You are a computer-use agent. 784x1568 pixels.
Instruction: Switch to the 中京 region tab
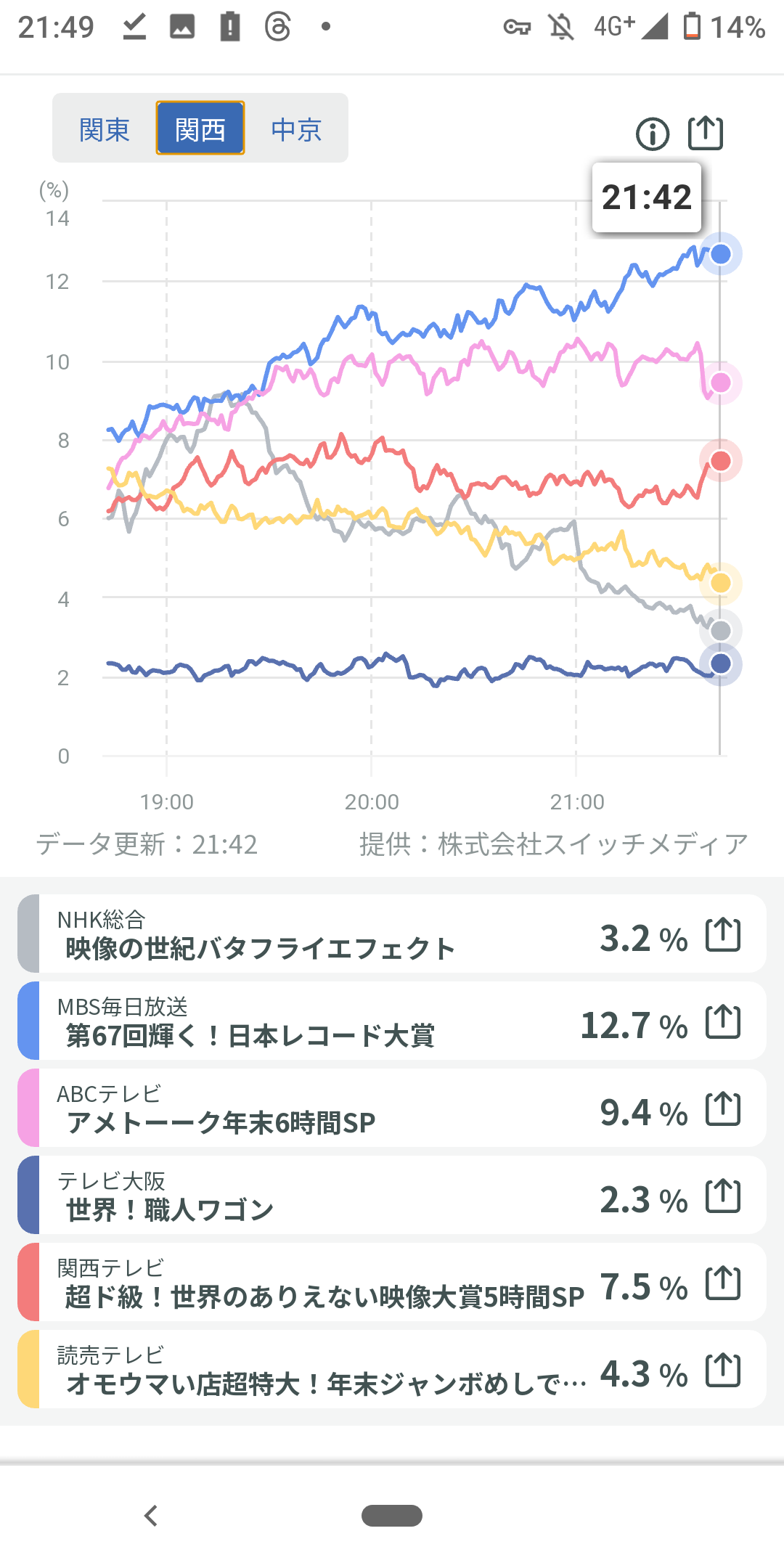(x=296, y=130)
